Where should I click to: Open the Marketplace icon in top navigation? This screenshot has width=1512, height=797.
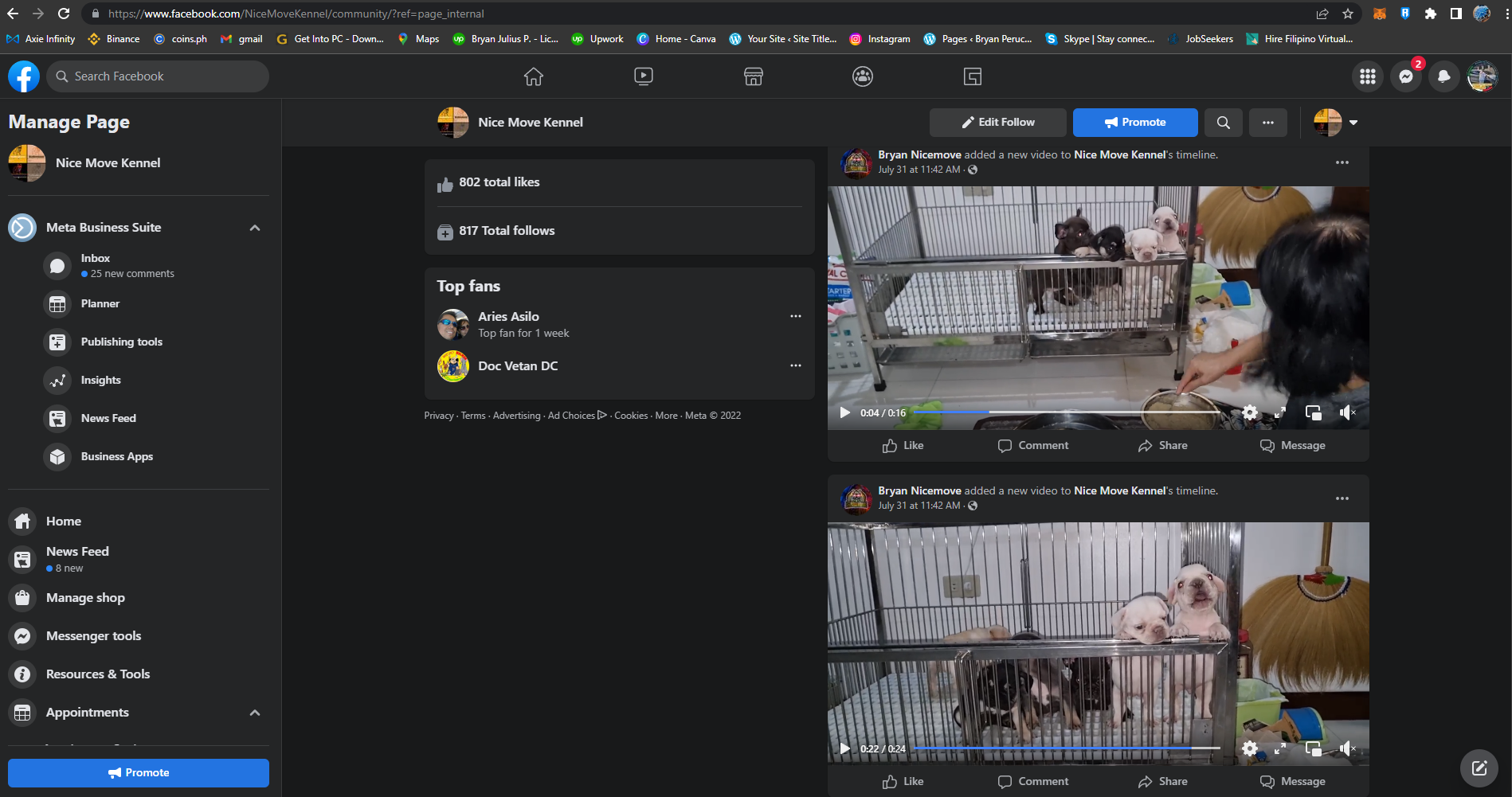[x=754, y=76]
